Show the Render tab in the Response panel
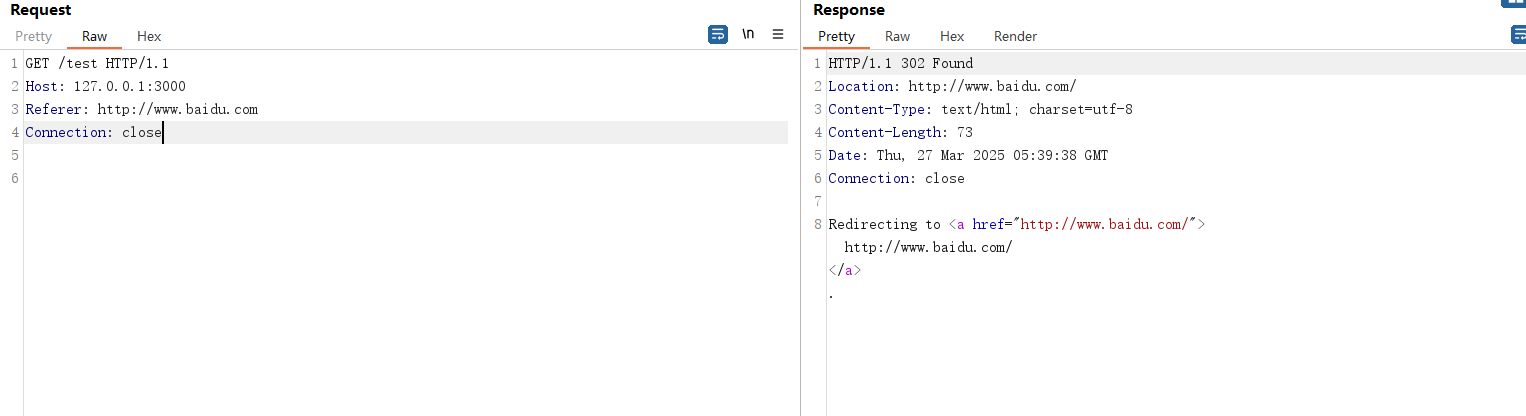Image resolution: width=1526 pixels, height=416 pixels. pyautogui.click(x=1015, y=36)
